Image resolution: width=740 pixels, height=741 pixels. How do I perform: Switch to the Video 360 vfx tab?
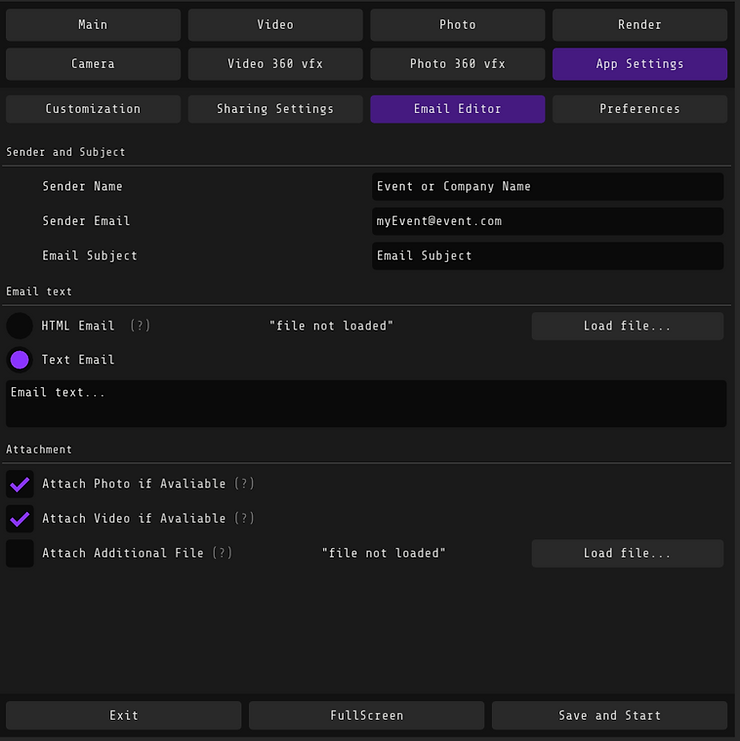click(x=275, y=64)
